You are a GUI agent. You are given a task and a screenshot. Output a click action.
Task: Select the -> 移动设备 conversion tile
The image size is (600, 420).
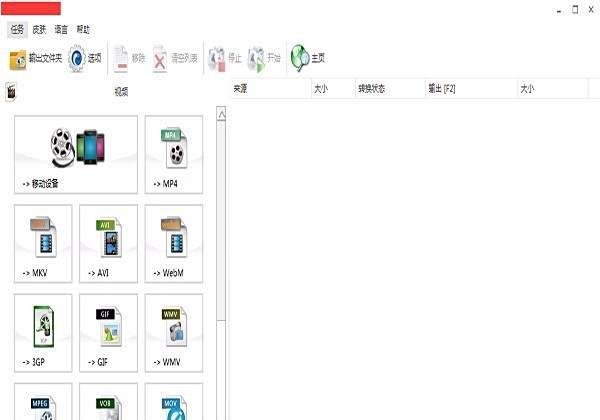(76, 155)
